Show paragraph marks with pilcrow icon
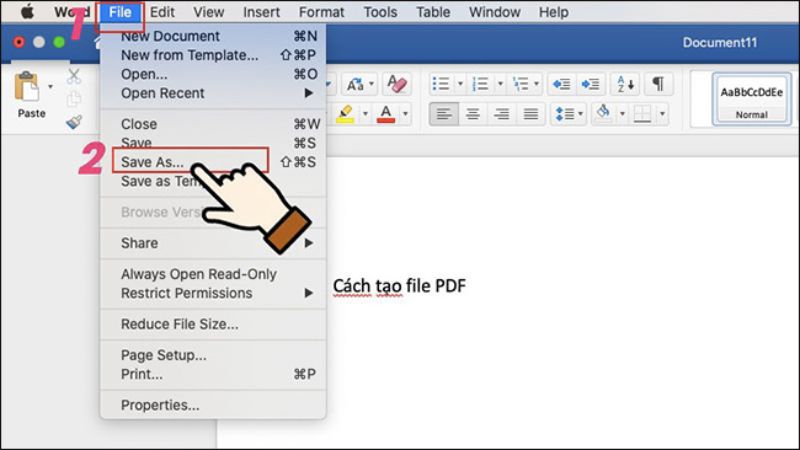The image size is (800, 450). point(658,84)
